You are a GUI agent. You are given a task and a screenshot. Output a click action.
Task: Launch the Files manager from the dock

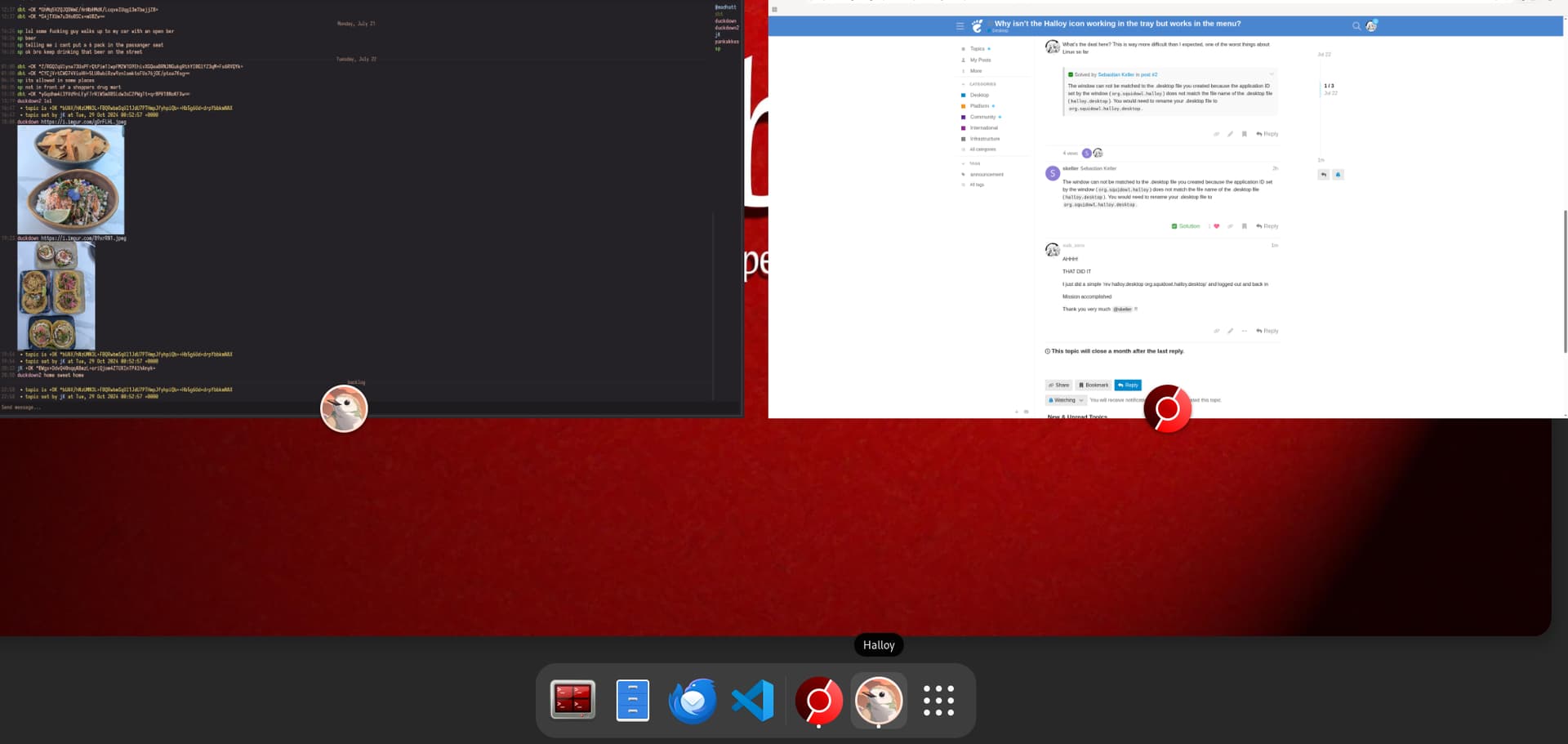(633, 700)
